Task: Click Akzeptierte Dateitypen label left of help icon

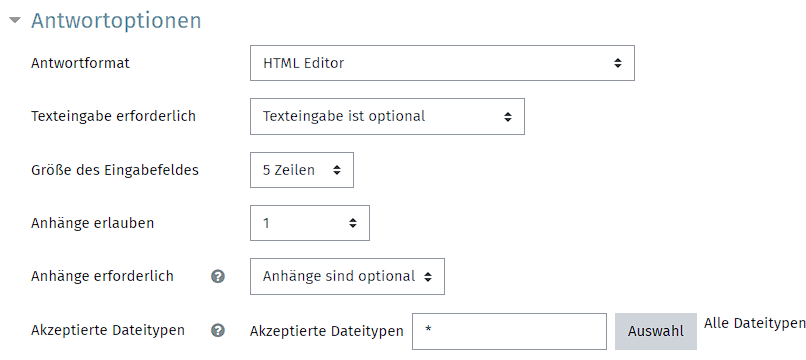Action: [x=108, y=330]
